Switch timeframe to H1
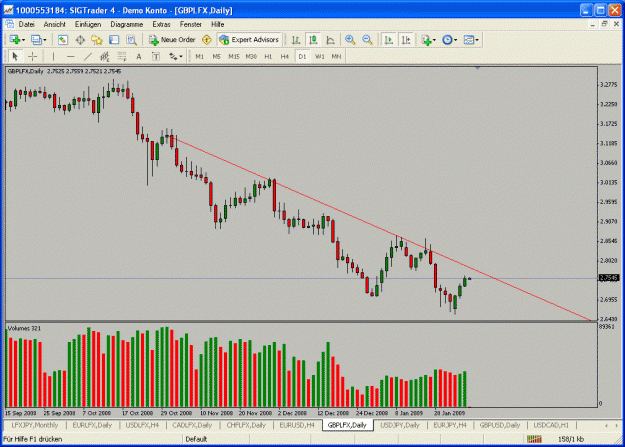Screen dimensions: 625x447 pos(268,56)
